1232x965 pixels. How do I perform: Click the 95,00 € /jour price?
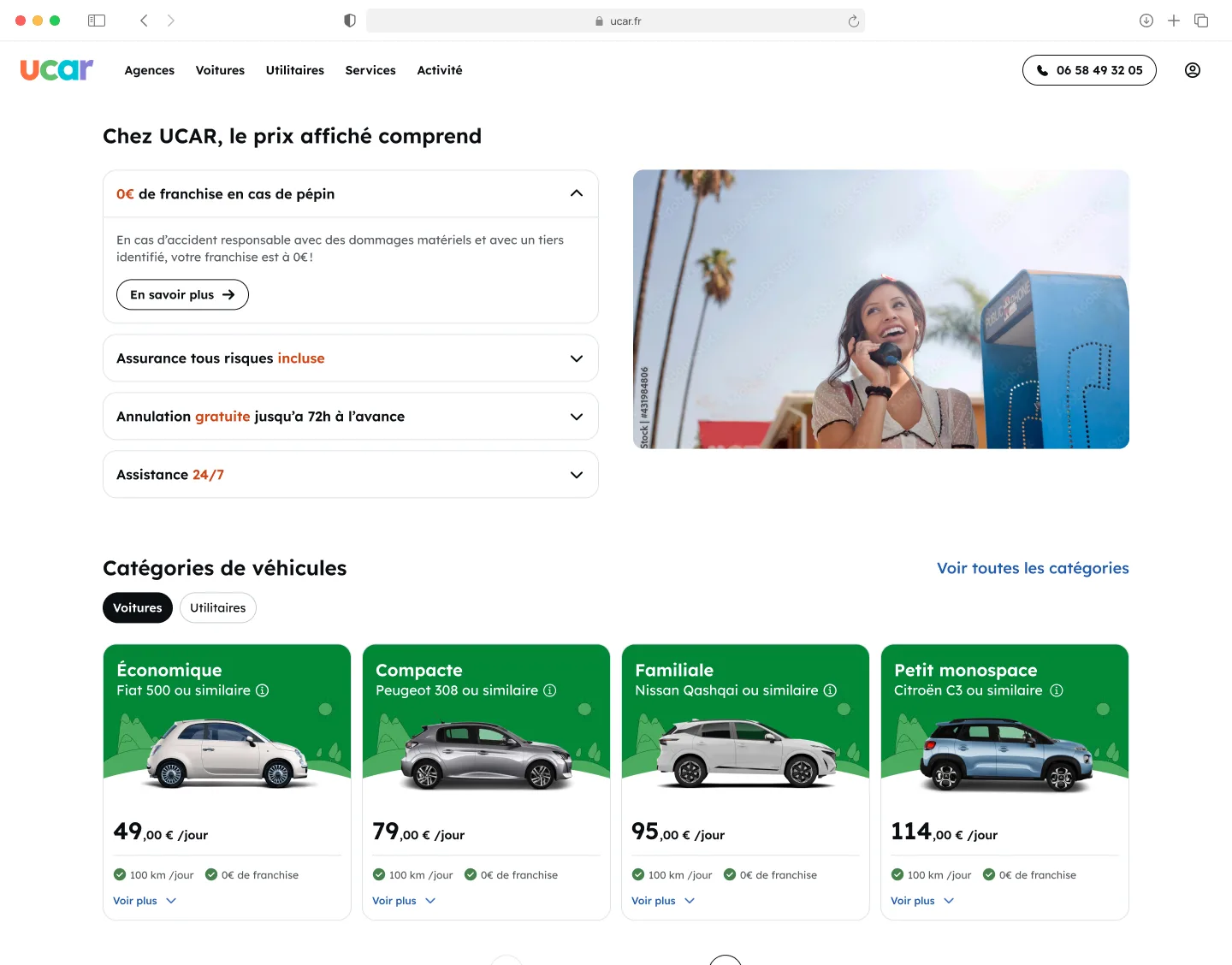(678, 832)
